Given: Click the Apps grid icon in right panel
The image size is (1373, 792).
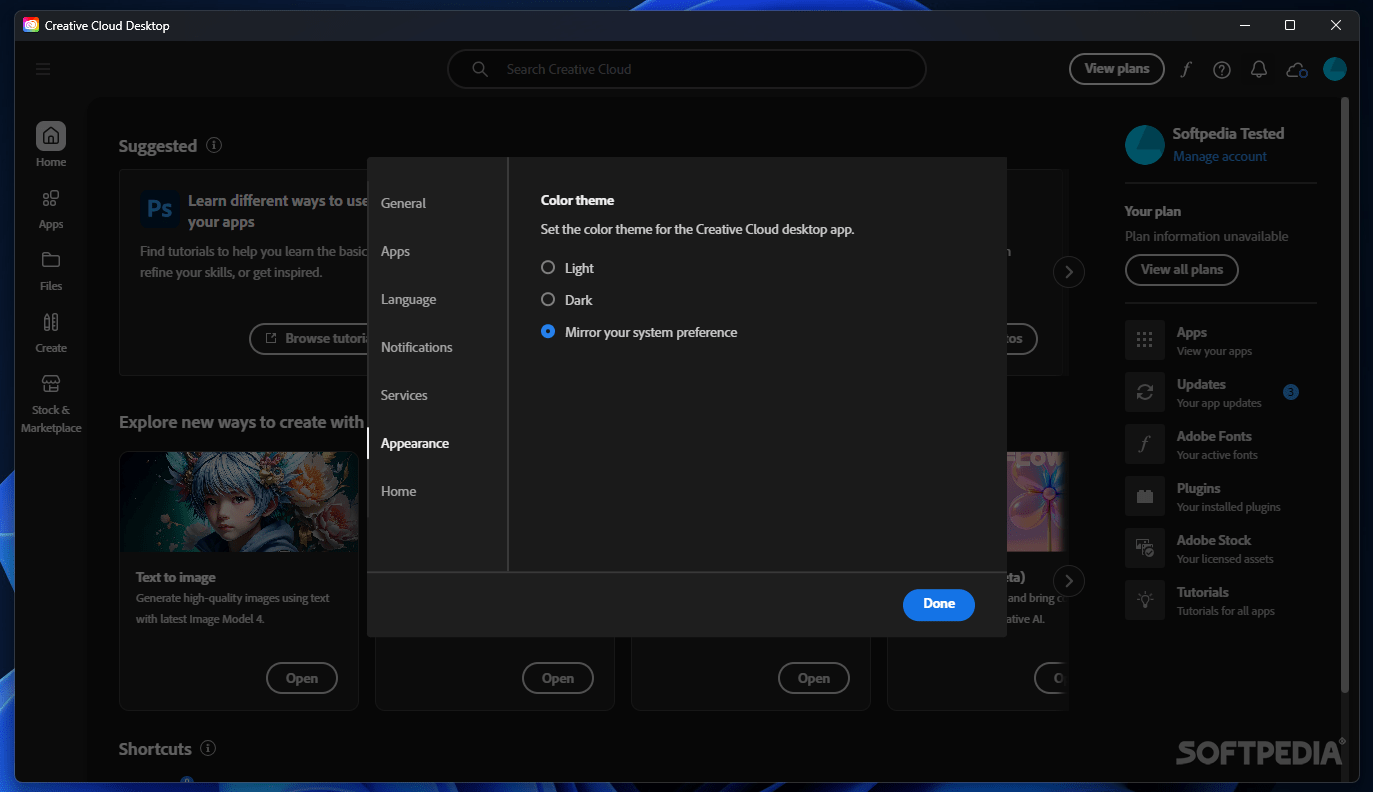Looking at the screenshot, I should pos(1145,340).
